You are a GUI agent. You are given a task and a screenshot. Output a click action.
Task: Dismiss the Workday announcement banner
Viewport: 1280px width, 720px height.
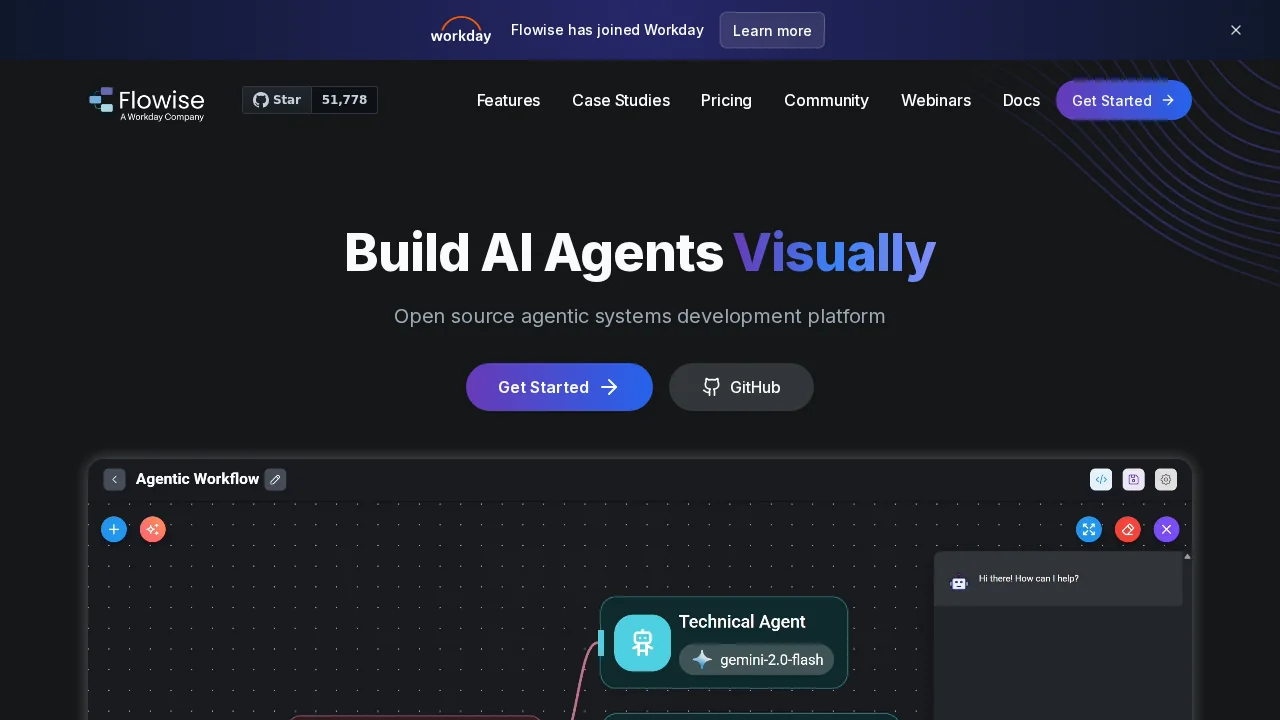click(x=1236, y=30)
